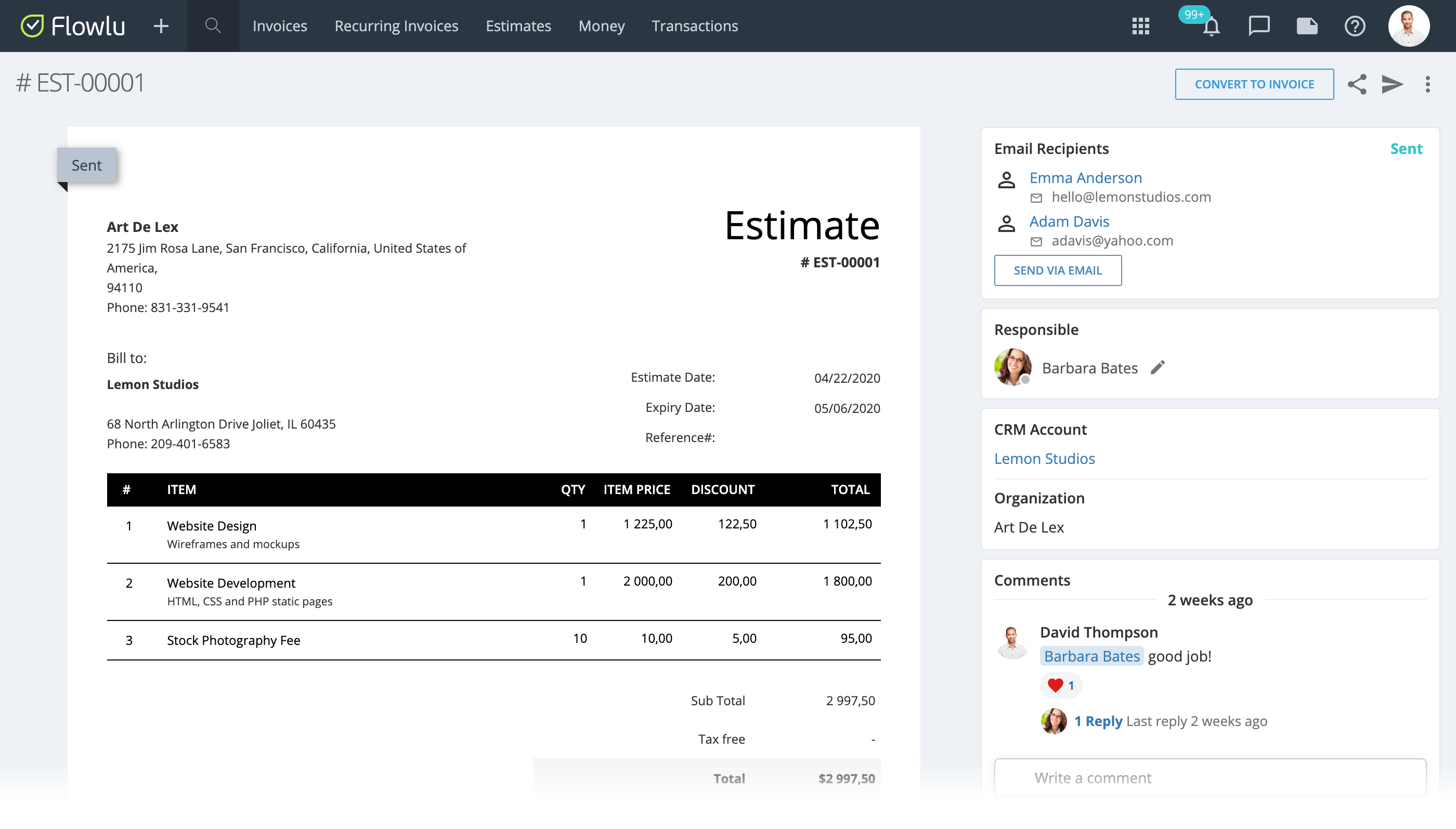Click Emma Anderson's person icon
This screenshot has width=1456, height=829.
click(1006, 180)
